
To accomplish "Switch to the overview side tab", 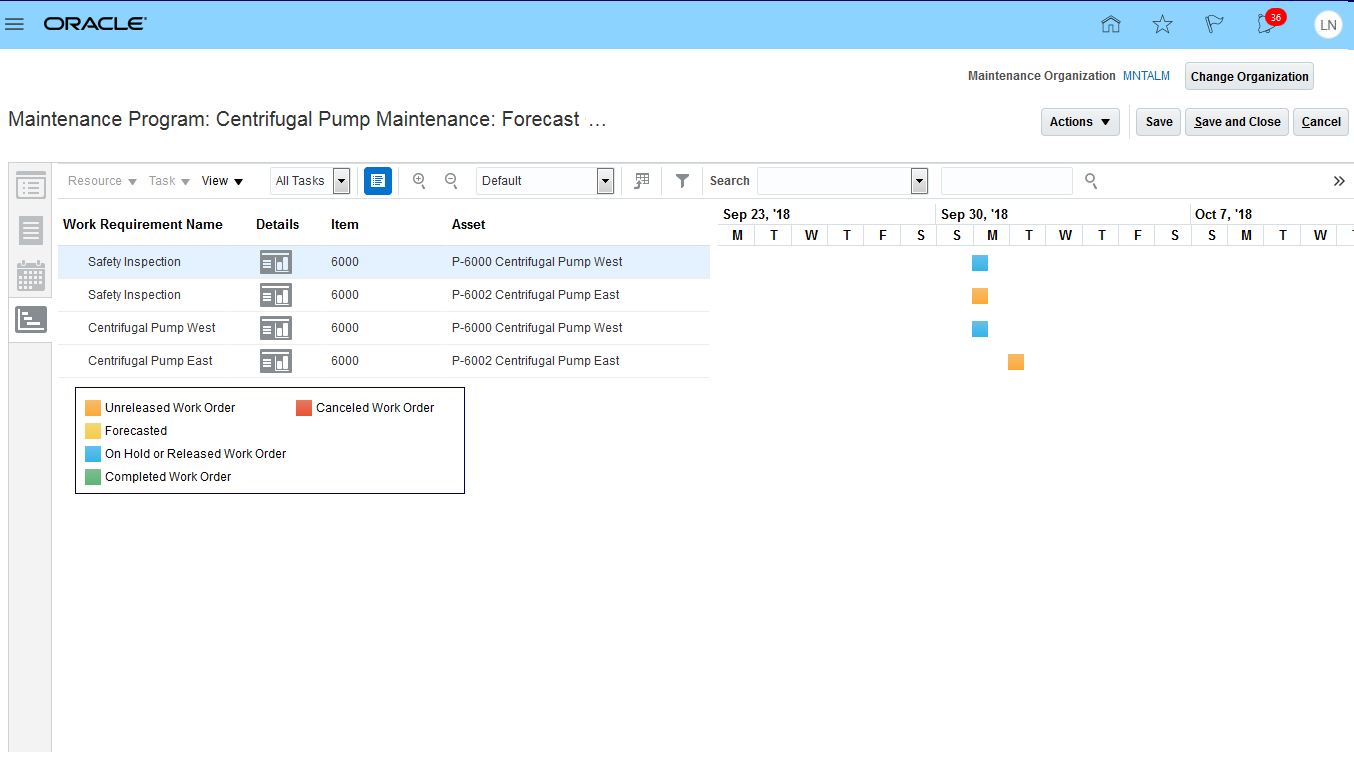I will [x=31, y=186].
